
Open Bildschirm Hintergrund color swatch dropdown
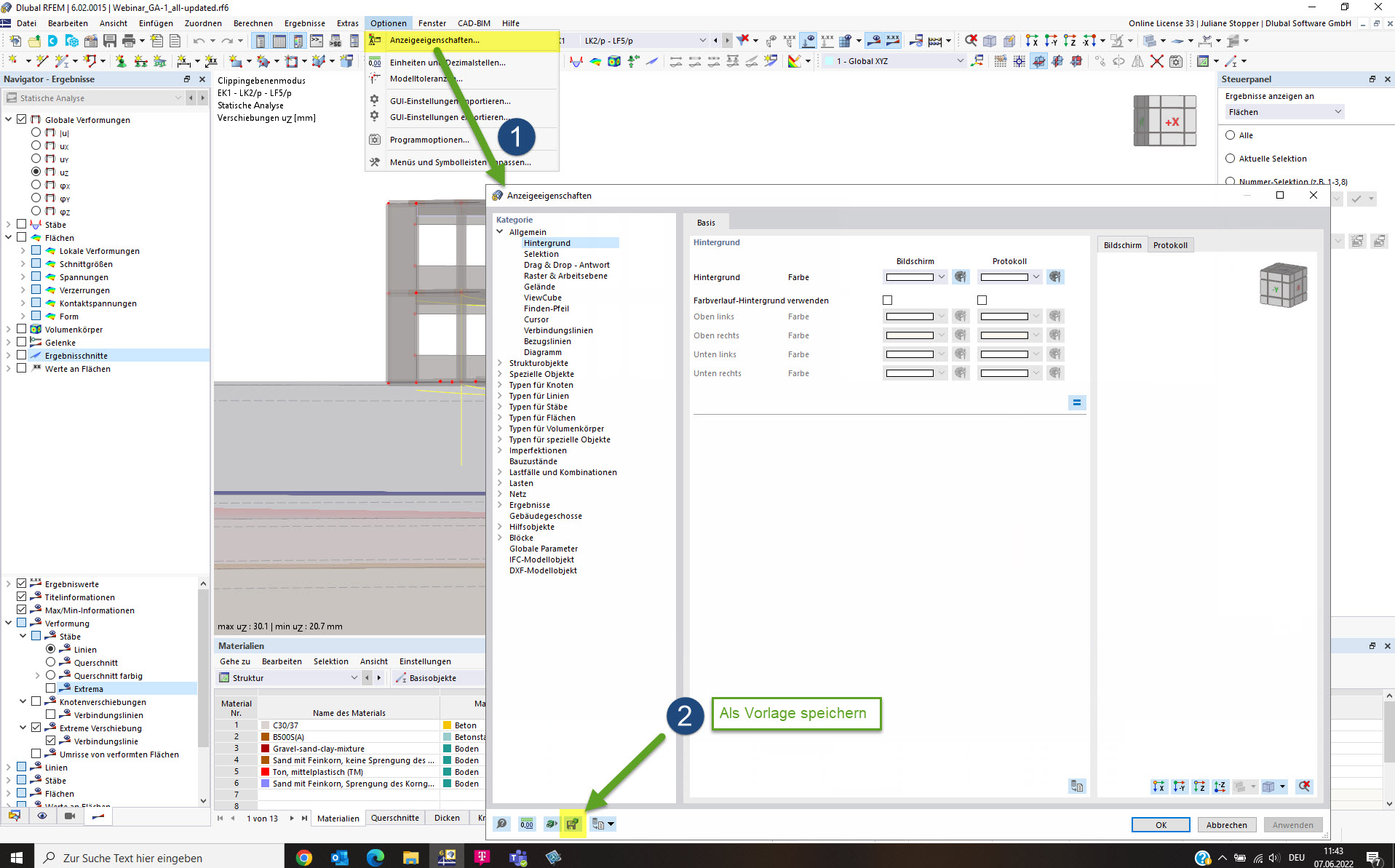click(915, 277)
